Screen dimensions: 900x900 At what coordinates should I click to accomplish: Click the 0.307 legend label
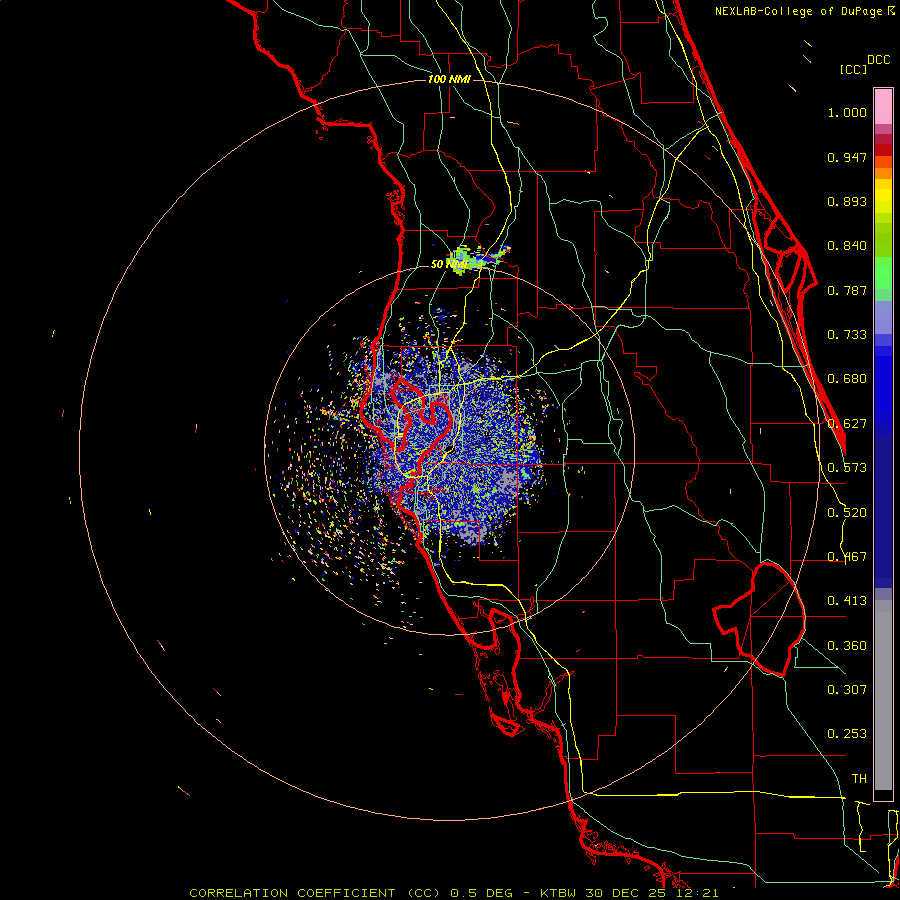[847, 690]
